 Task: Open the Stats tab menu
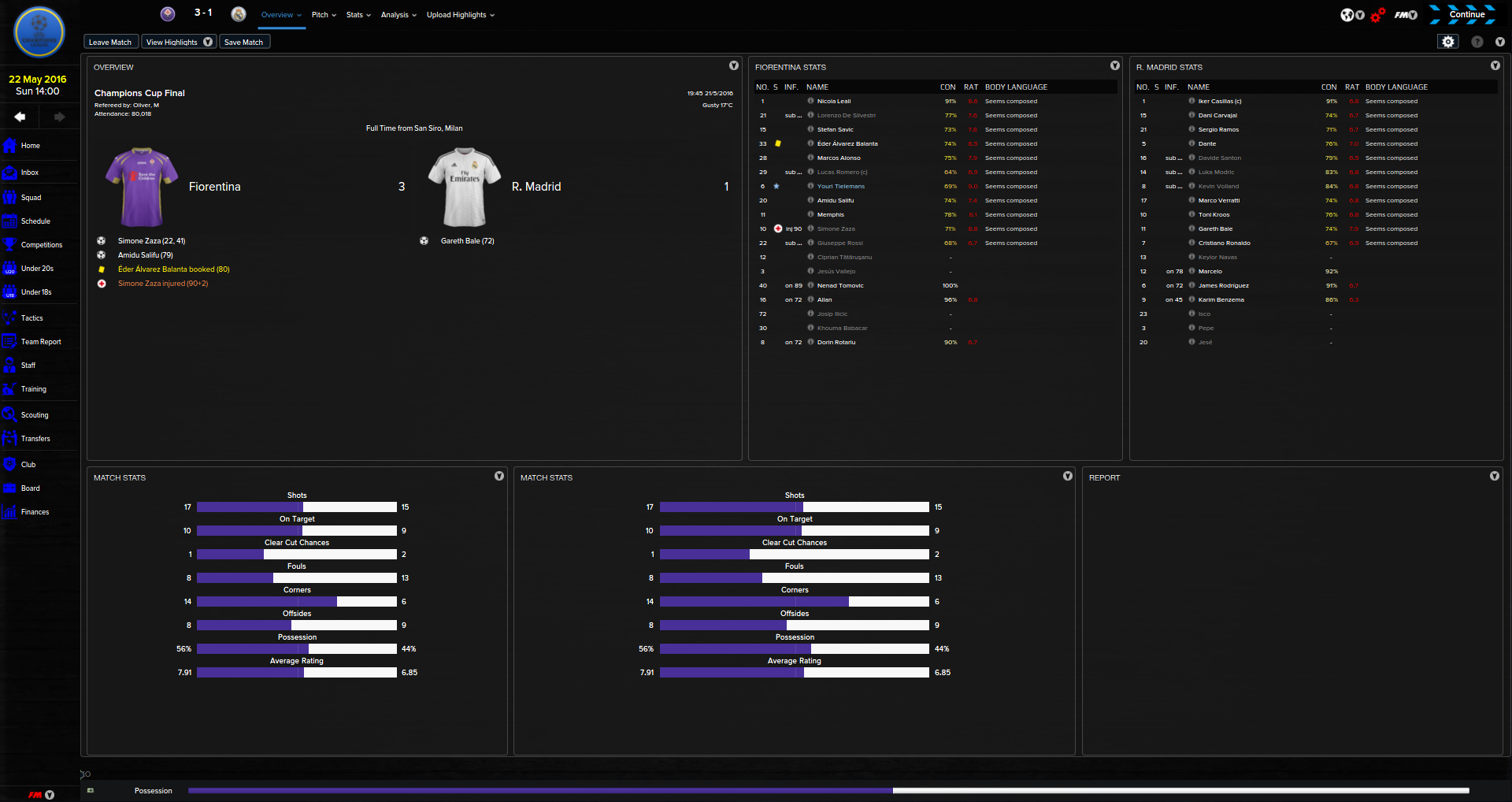tap(358, 15)
